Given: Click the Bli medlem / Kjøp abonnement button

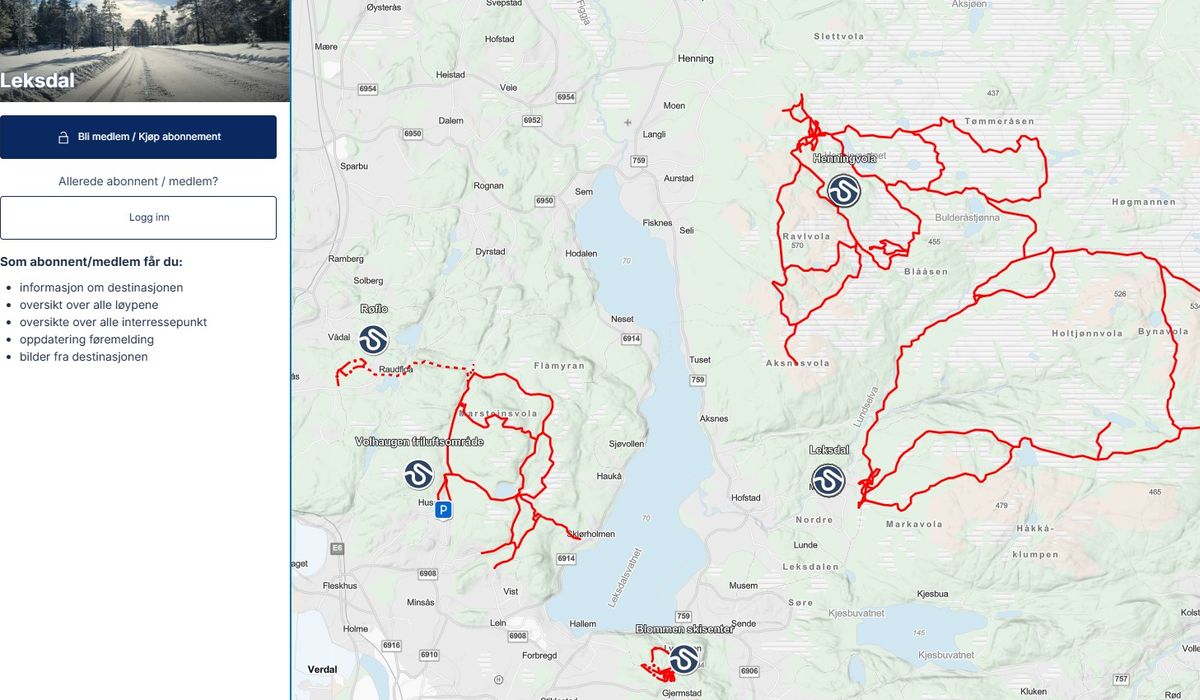Looking at the screenshot, I should (x=138, y=137).
